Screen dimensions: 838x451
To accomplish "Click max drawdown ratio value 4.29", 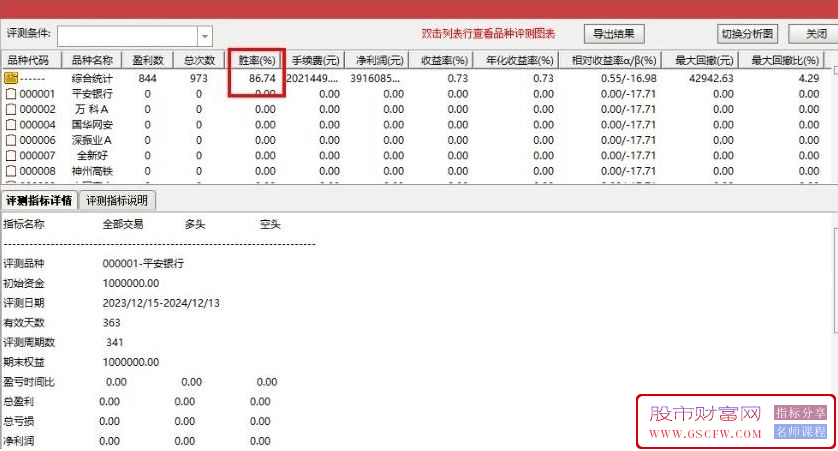I will (809, 79).
